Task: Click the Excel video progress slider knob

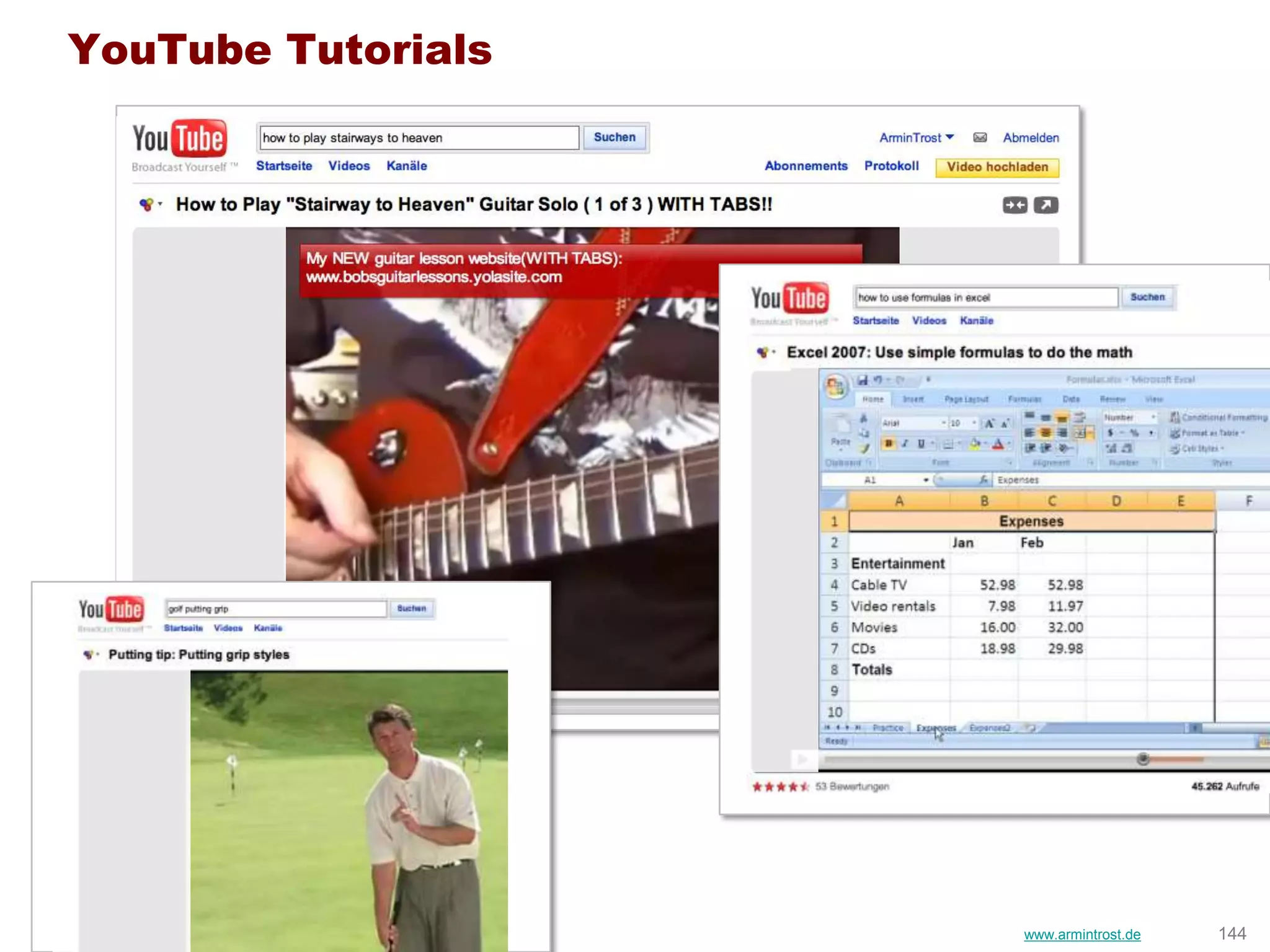Action: 1143,759
